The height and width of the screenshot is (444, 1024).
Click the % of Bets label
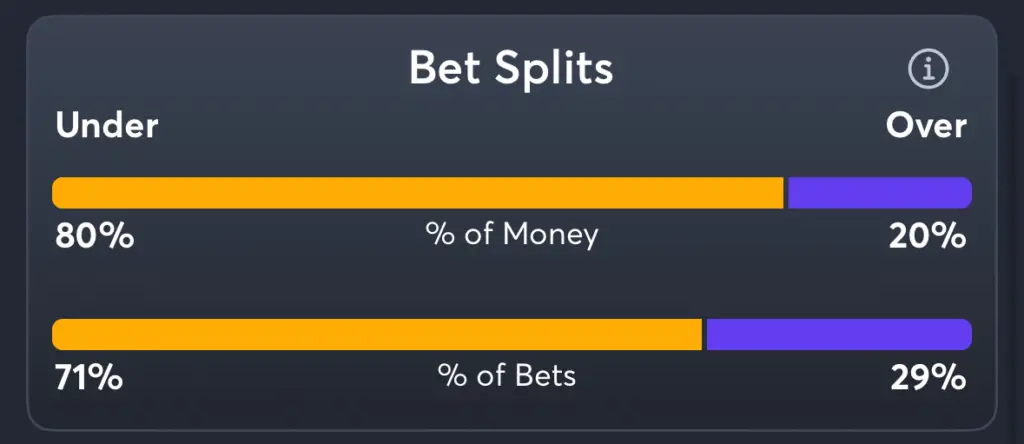[x=507, y=375]
